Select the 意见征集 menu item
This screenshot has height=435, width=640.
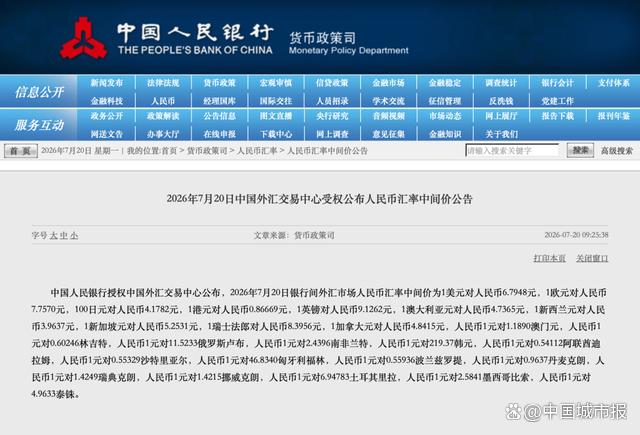coord(389,134)
